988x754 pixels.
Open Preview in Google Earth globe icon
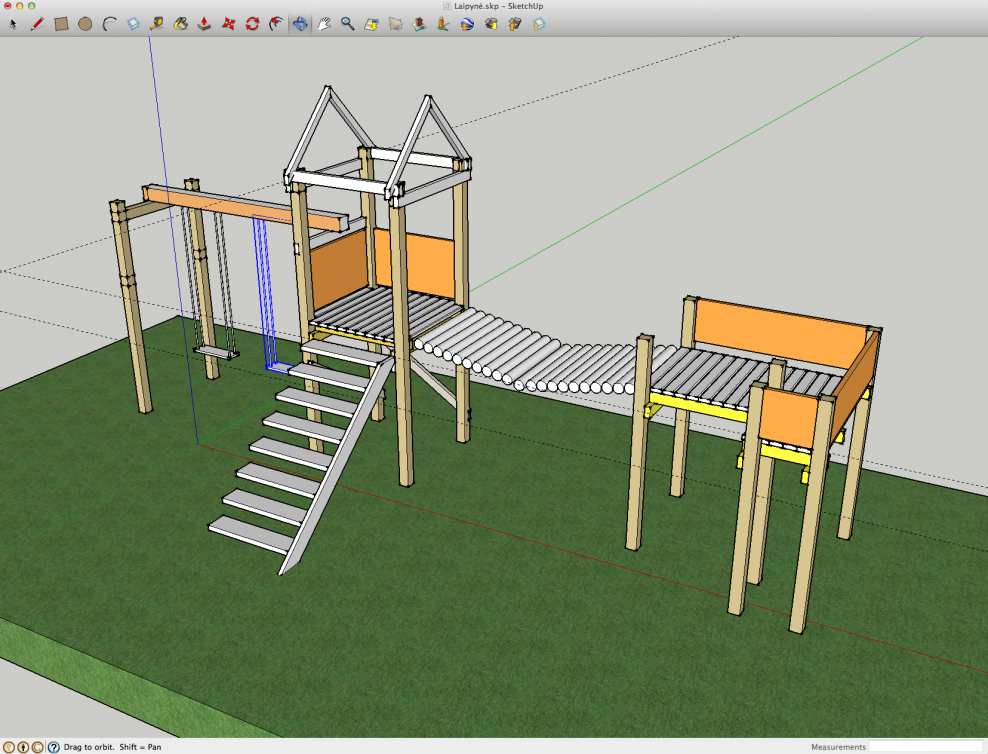pyautogui.click(x=467, y=24)
